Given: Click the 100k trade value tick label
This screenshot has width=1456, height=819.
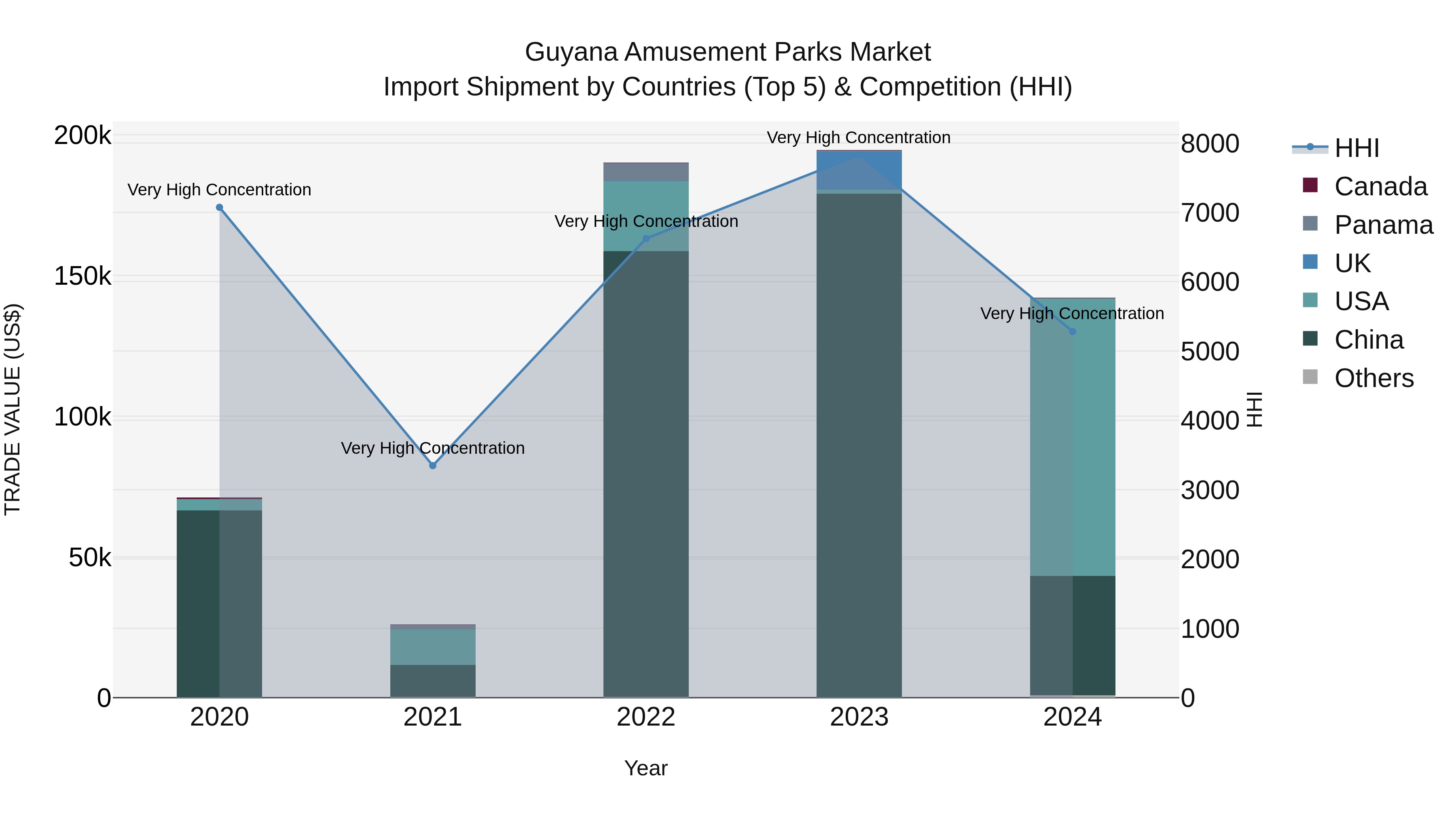Looking at the screenshot, I should [83, 417].
